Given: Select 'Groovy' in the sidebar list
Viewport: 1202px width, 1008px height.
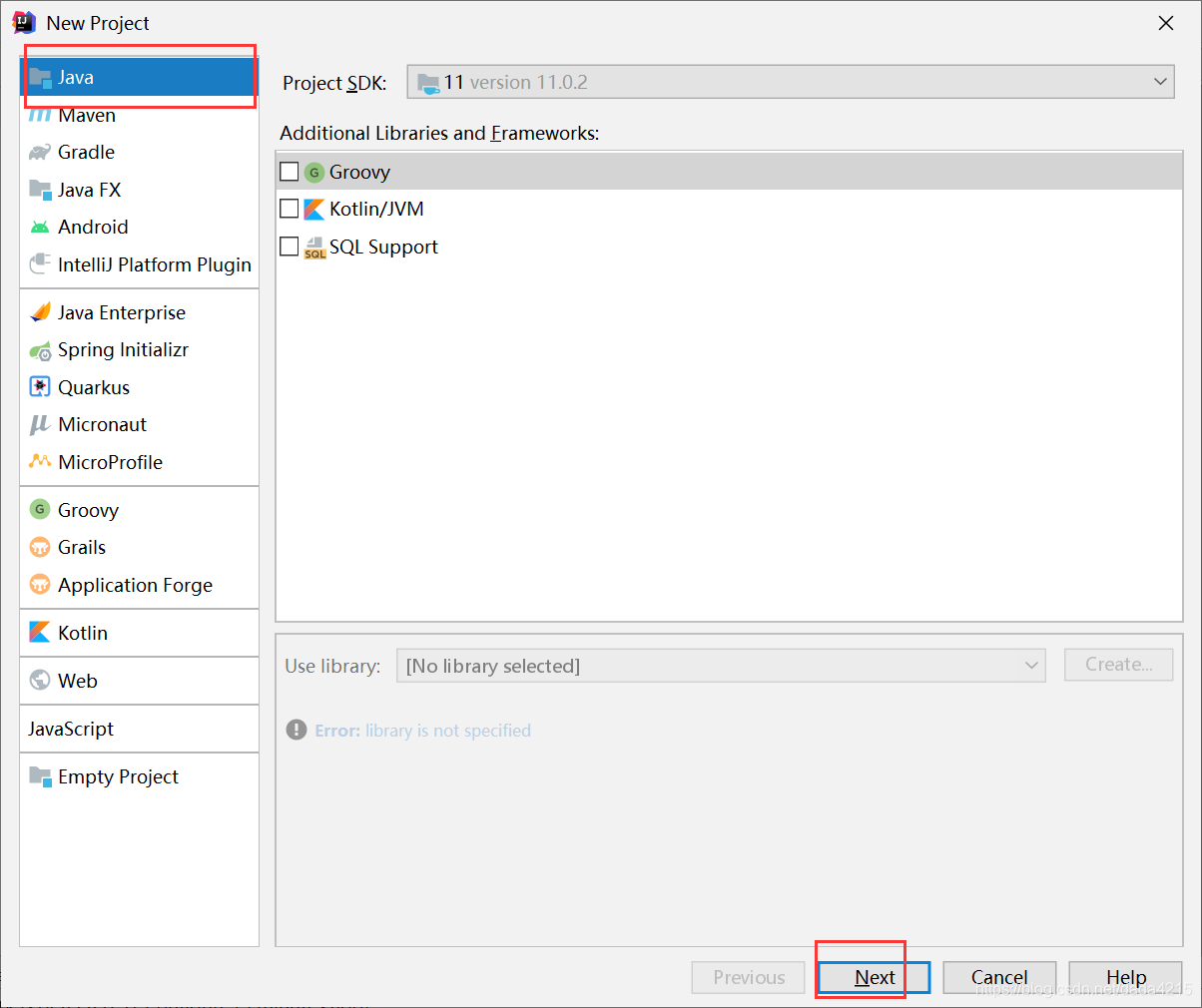Looking at the screenshot, I should tap(139, 510).
